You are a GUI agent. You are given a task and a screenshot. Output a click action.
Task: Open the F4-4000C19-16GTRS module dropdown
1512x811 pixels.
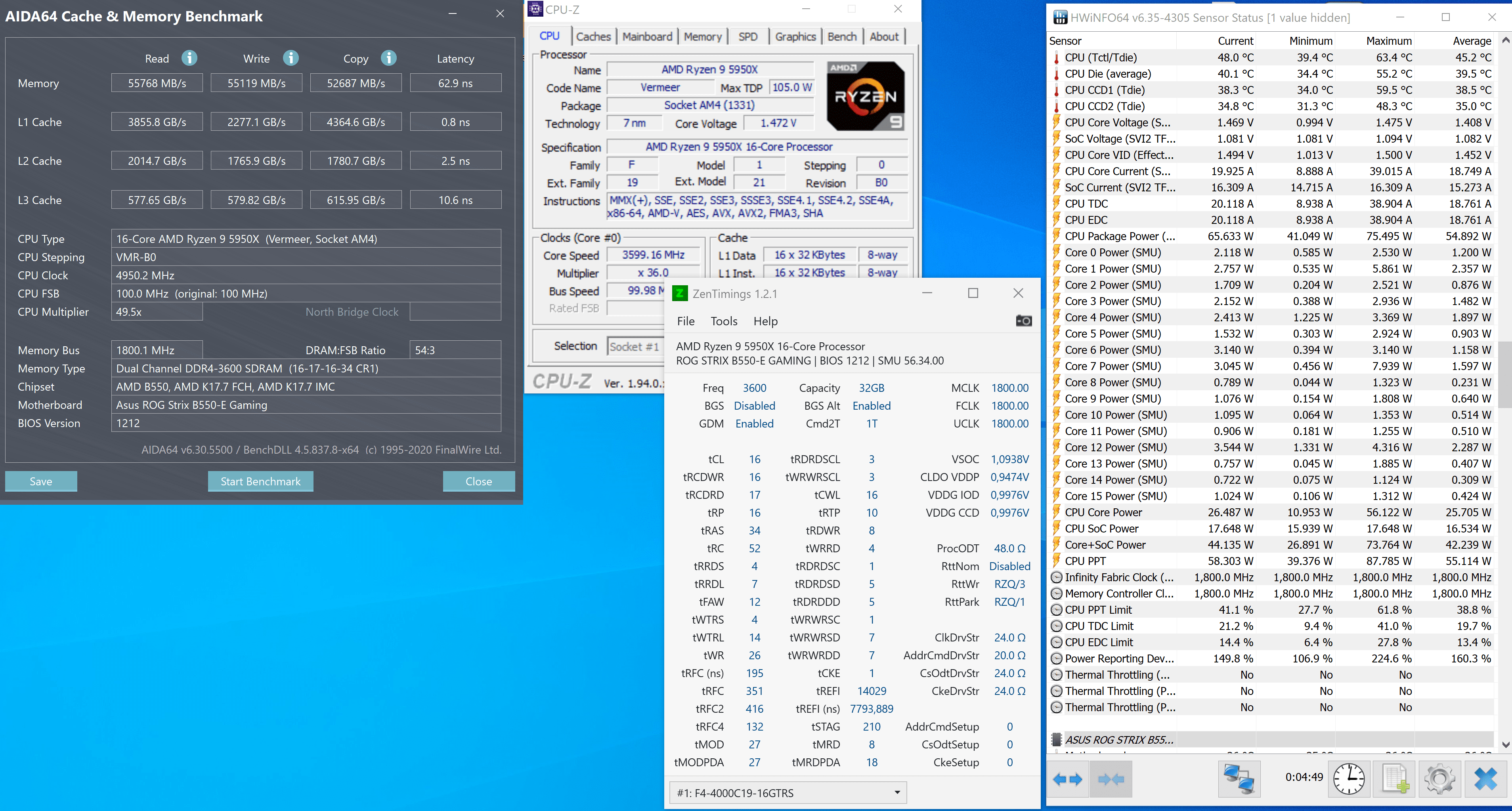788,793
